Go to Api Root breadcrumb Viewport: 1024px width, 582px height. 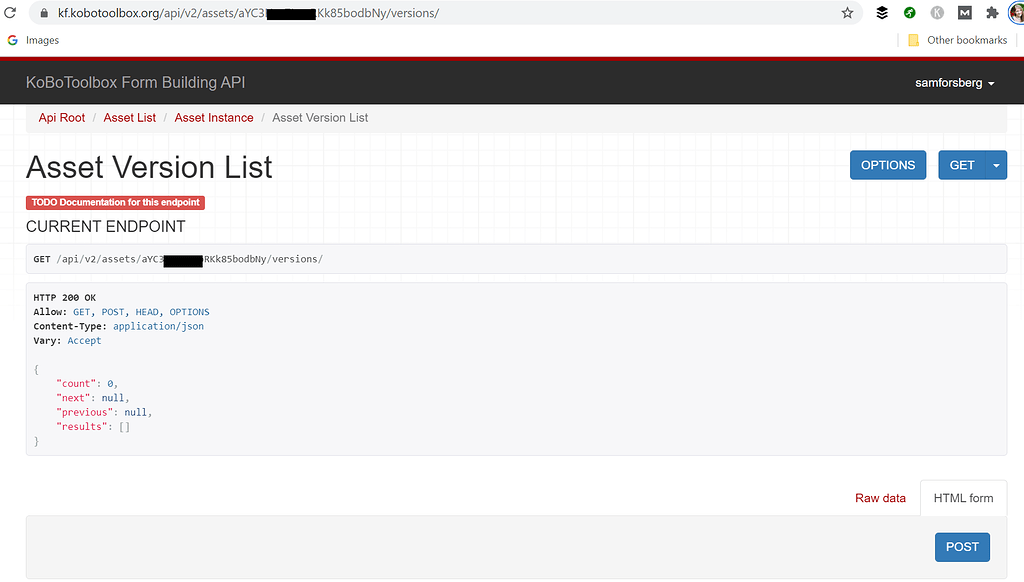(62, 118)
